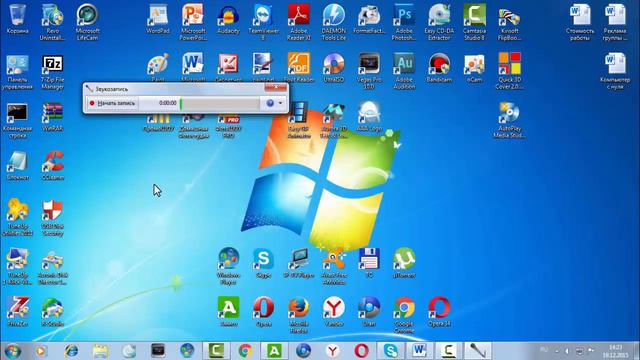Screen dimensions: 640x360
Task: Open Kvisoft FlipBook desktop shortcut
Action: tap(509, 22)
